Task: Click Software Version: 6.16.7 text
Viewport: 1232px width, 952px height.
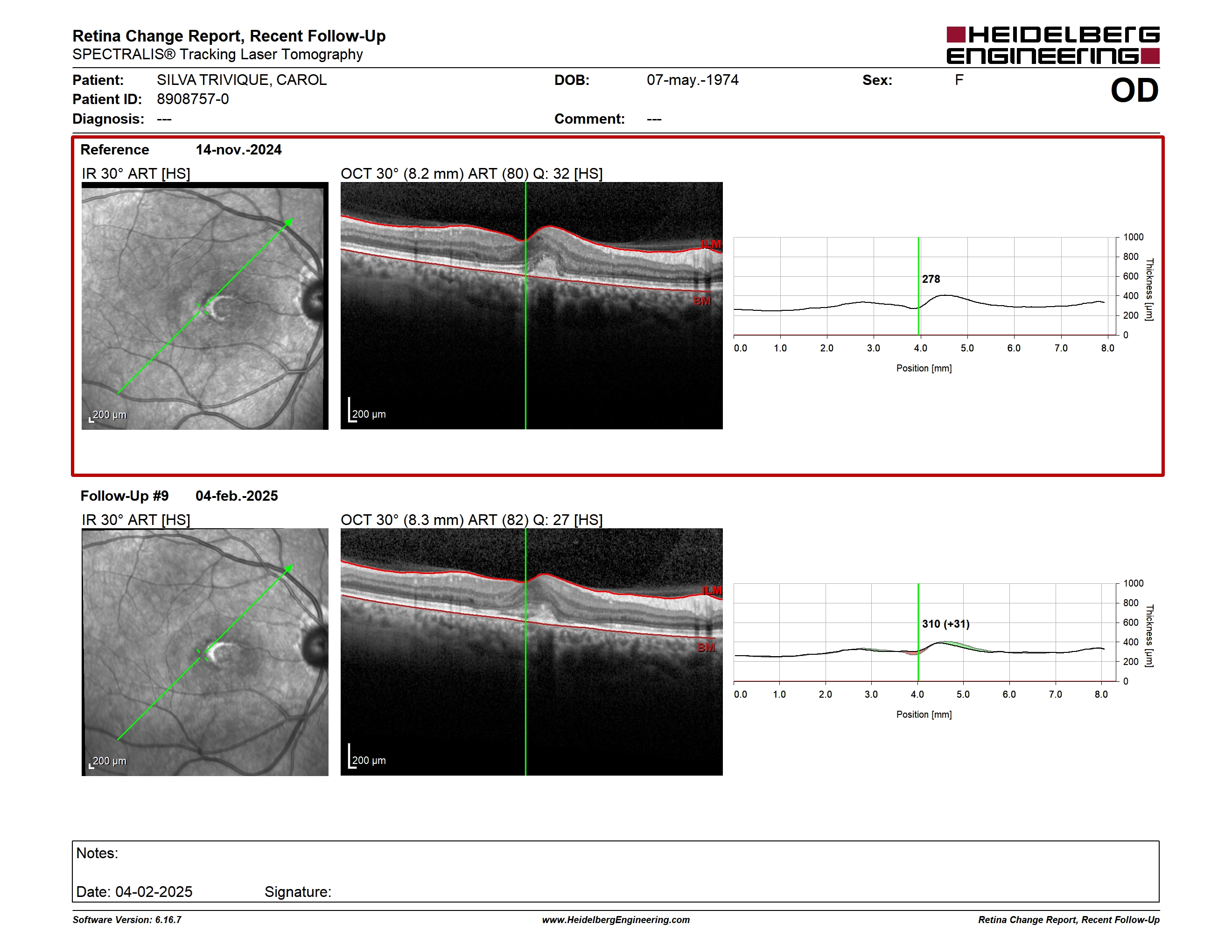Action: tap(127, 920)
